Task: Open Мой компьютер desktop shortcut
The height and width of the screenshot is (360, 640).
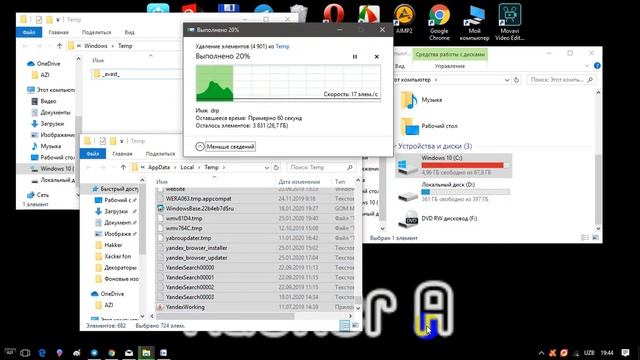Action: [474, 22]
